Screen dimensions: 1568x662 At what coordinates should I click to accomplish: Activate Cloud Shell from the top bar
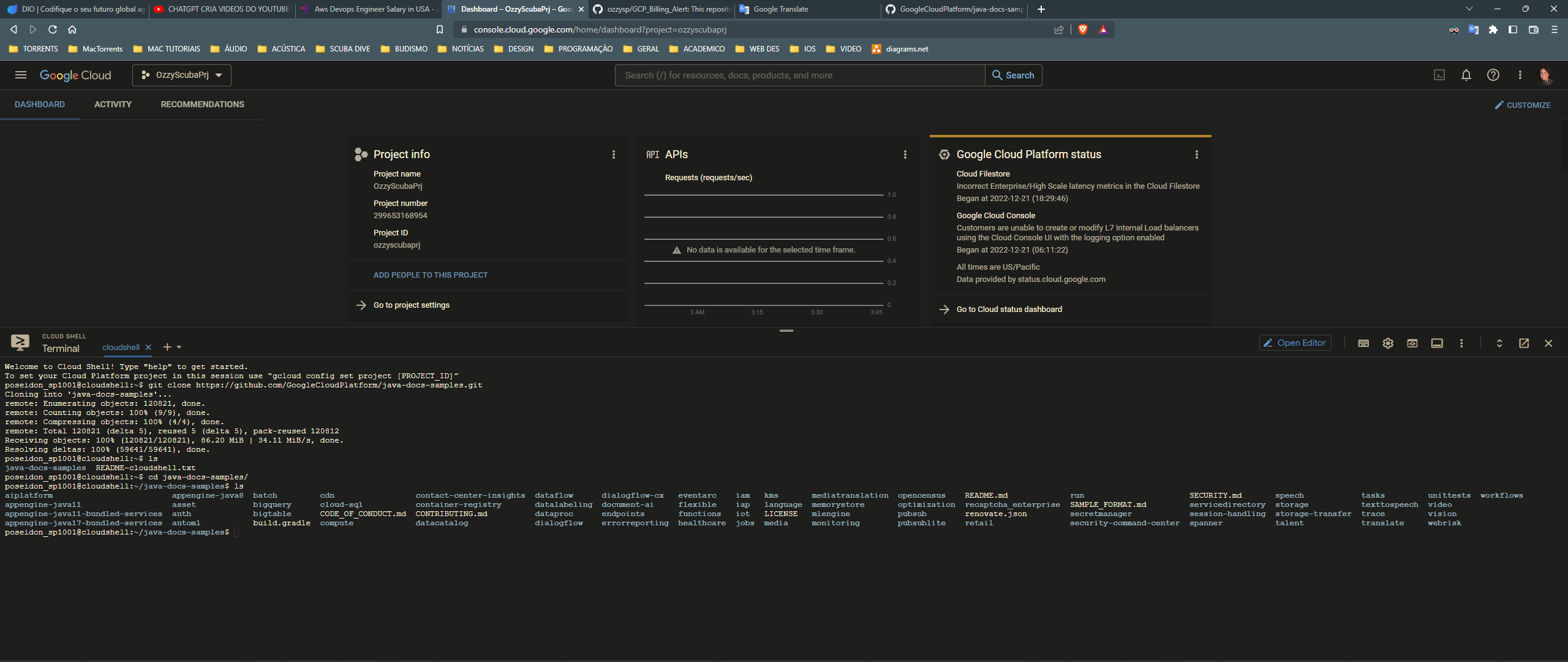click(x=1439, y=75)
